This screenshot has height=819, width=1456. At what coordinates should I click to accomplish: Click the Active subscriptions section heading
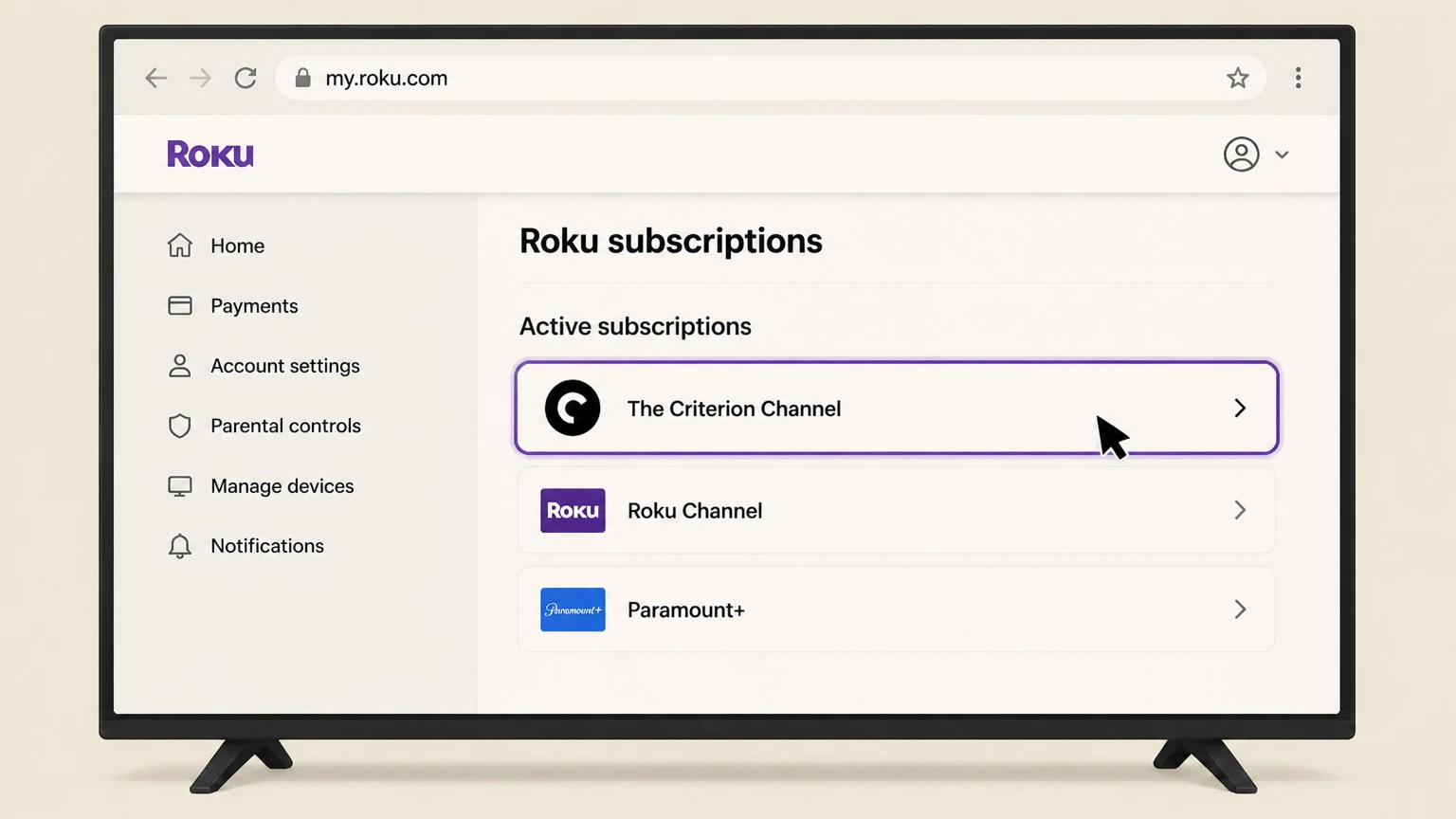pos(635,326)
